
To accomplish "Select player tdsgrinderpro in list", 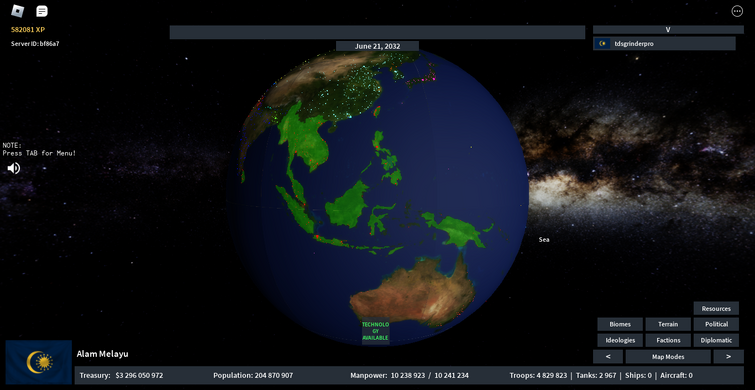I will [664, 44].
